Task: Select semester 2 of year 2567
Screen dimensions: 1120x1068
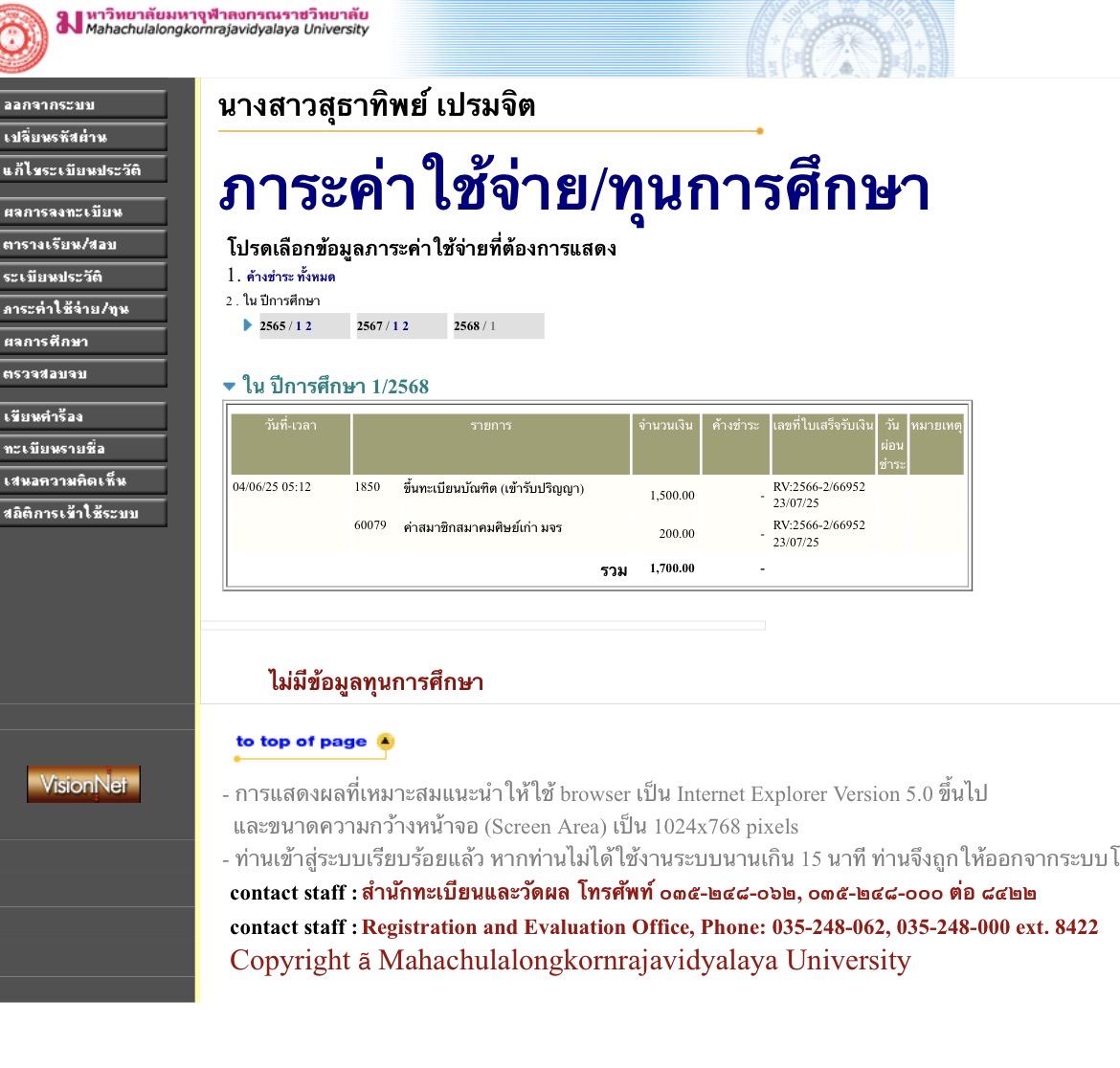Action: click(405, 326)
